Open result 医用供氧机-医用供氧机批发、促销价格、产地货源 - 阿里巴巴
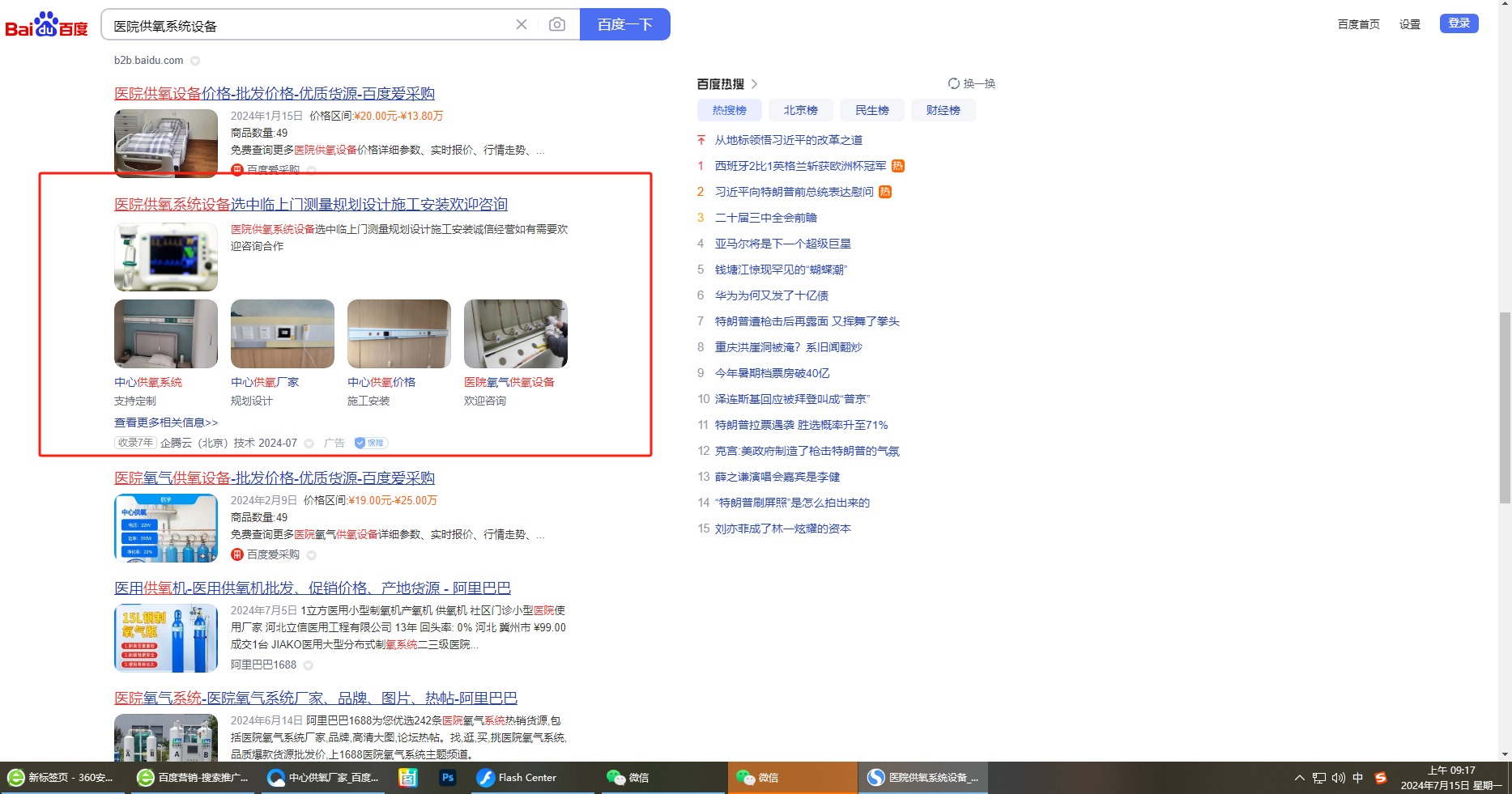 (x=313, y=588)
